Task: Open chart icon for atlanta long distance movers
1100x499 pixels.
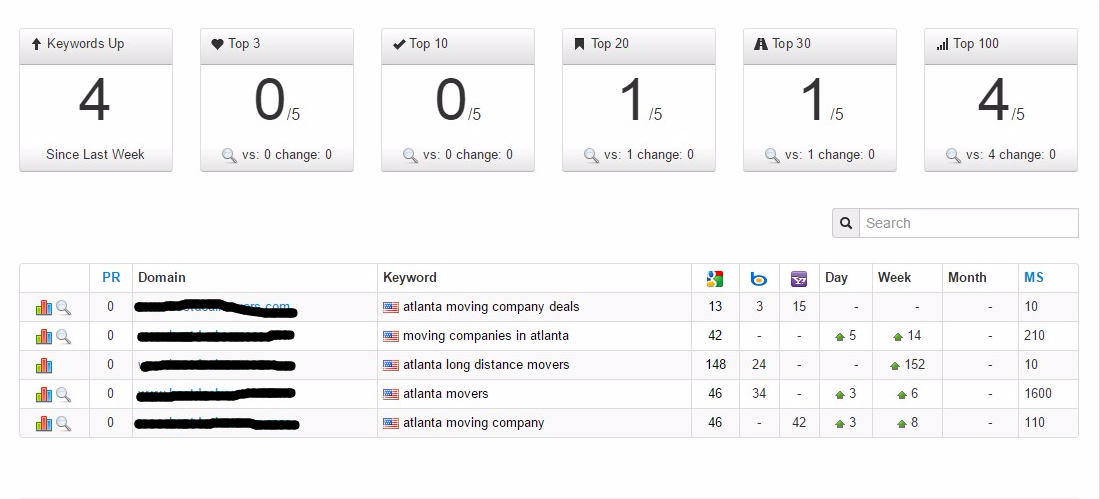Action: point(43,365)
